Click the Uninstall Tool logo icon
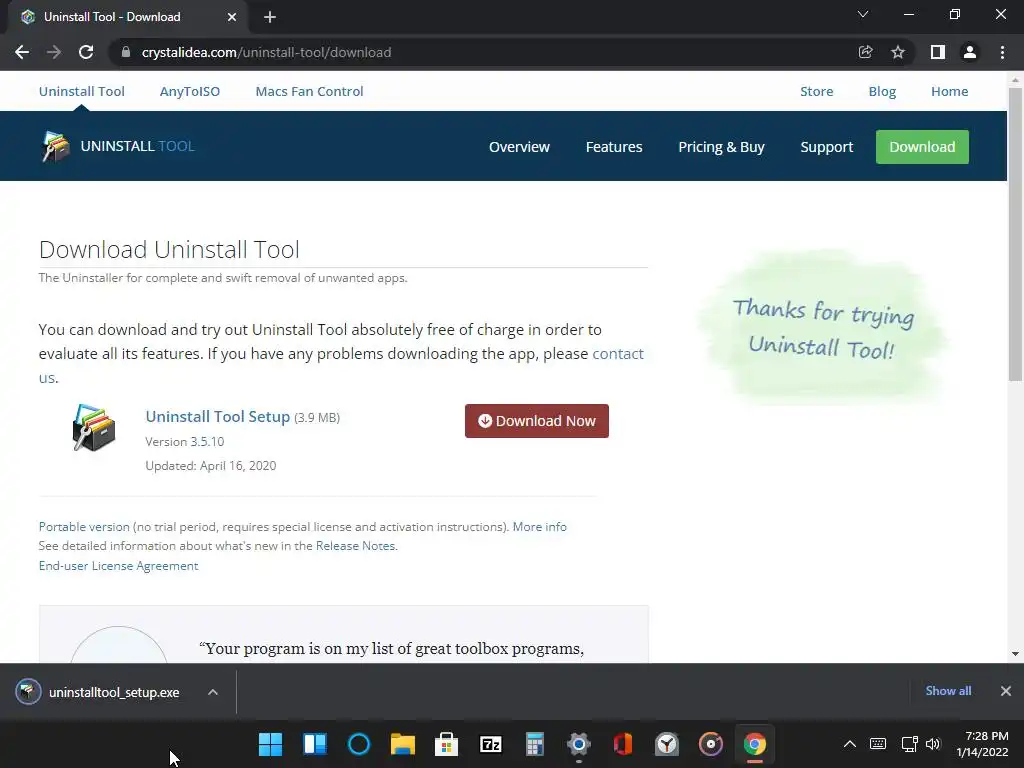The height and width of the screenshot is (768, 1024). tap(56, 146)
